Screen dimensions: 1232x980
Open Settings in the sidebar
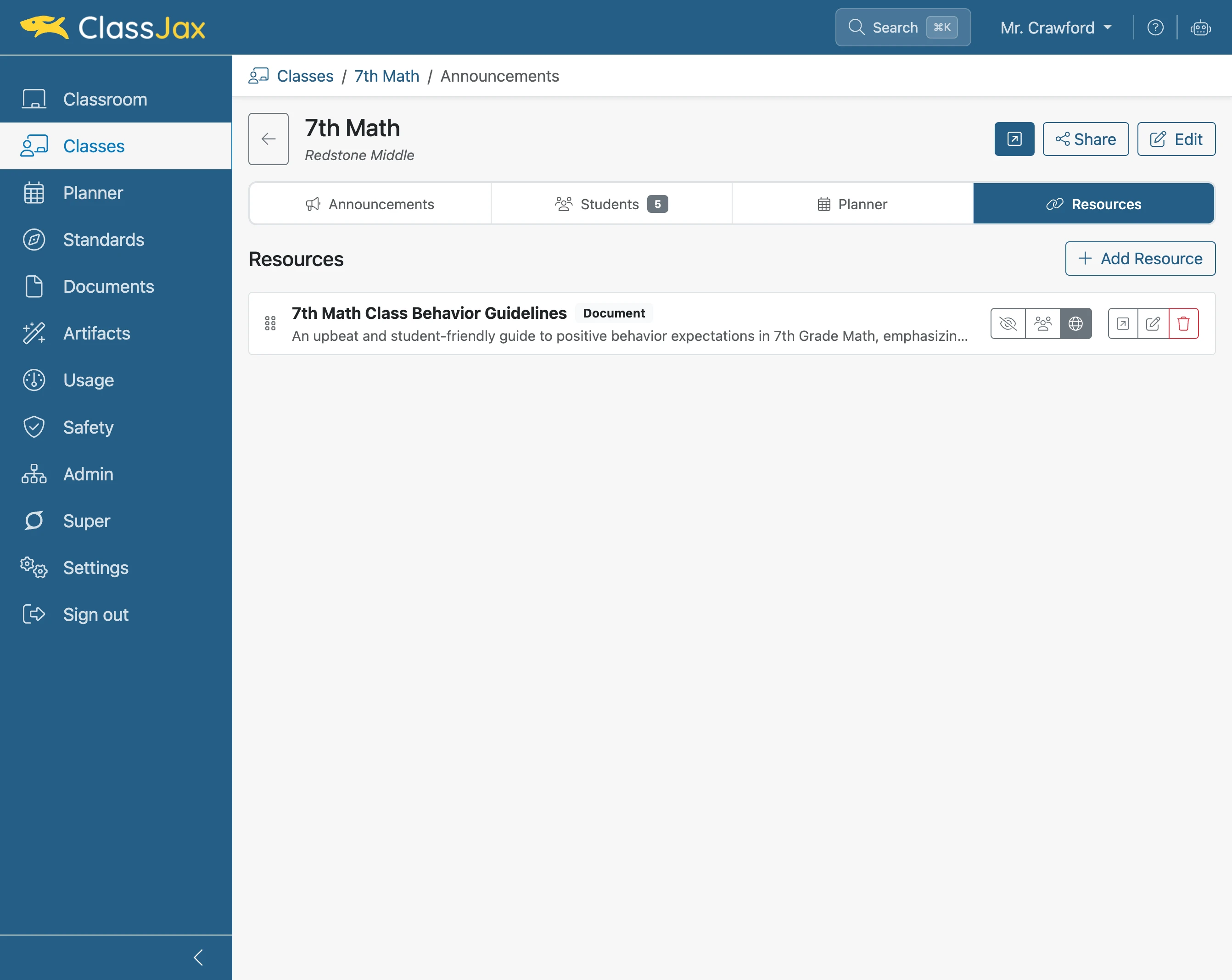click(116, 568)
